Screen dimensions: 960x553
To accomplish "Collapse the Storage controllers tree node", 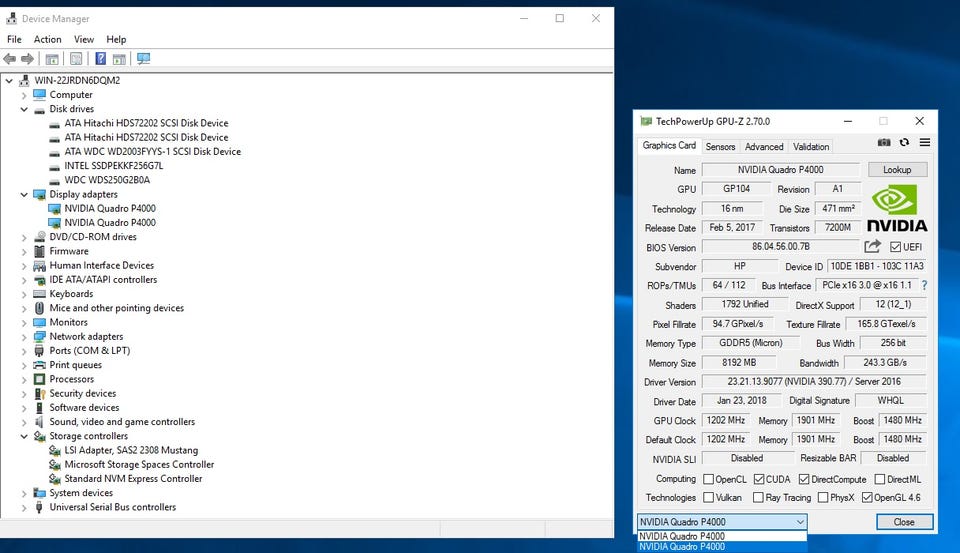I will click(x=24, y=436).
